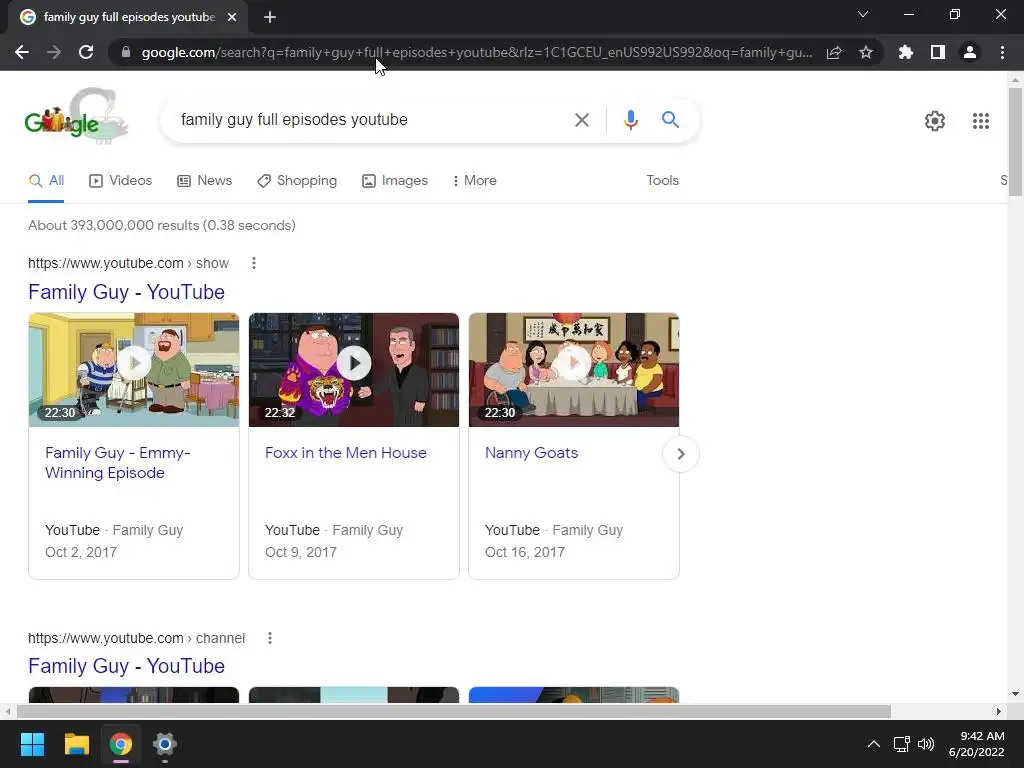
Task: Open the Windows Start menu
Action: pyautogui.click(x=32, y=744)
